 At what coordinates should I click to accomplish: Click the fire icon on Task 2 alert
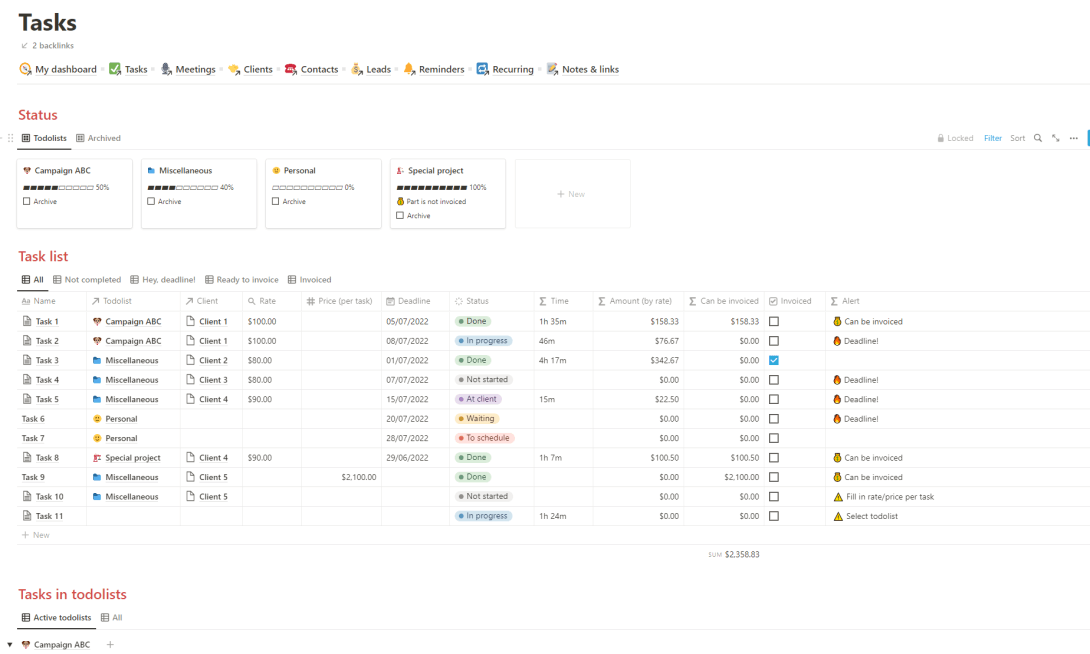837,341
